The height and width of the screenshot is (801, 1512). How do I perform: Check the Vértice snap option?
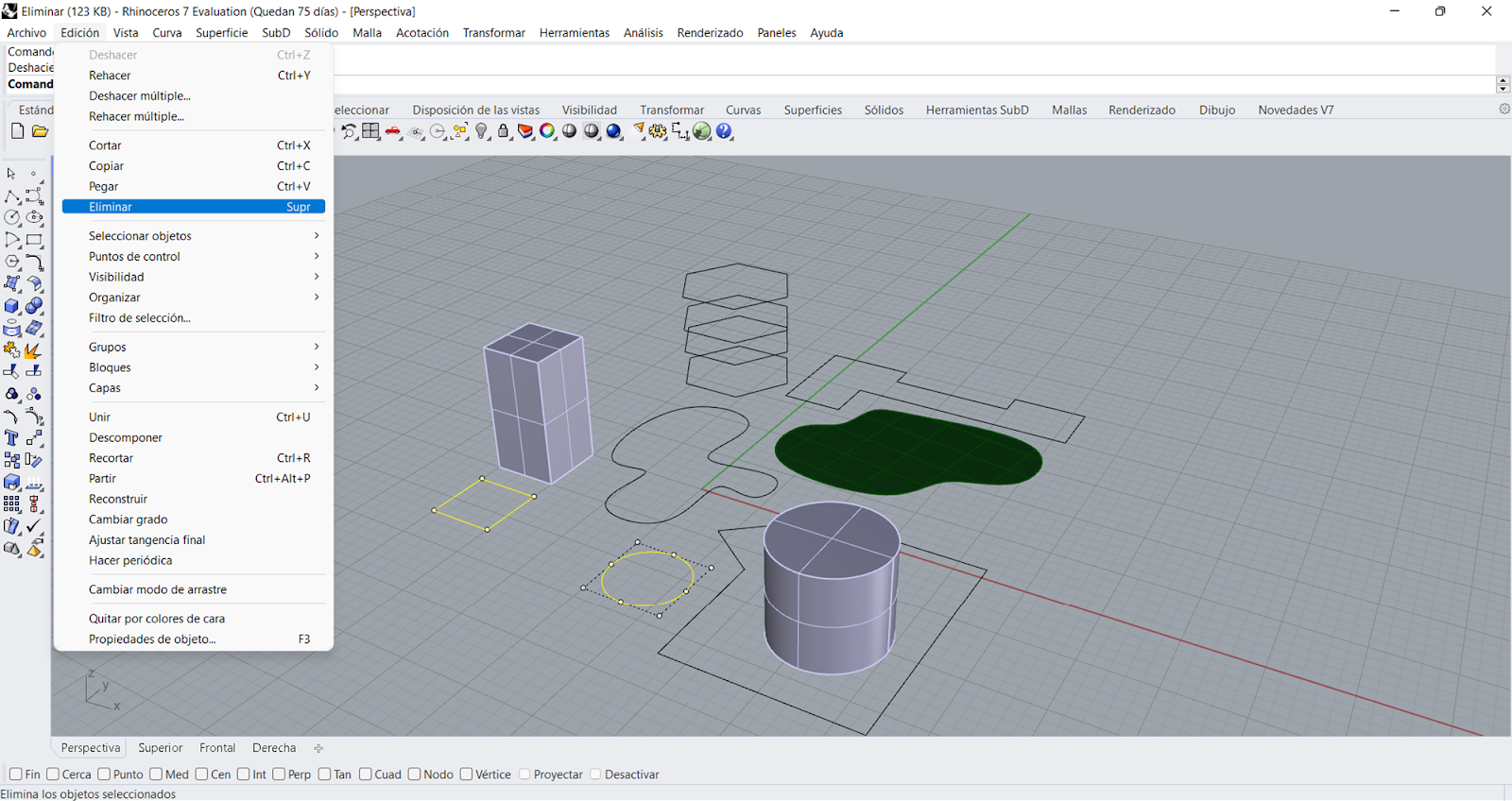tap(466, 775)
